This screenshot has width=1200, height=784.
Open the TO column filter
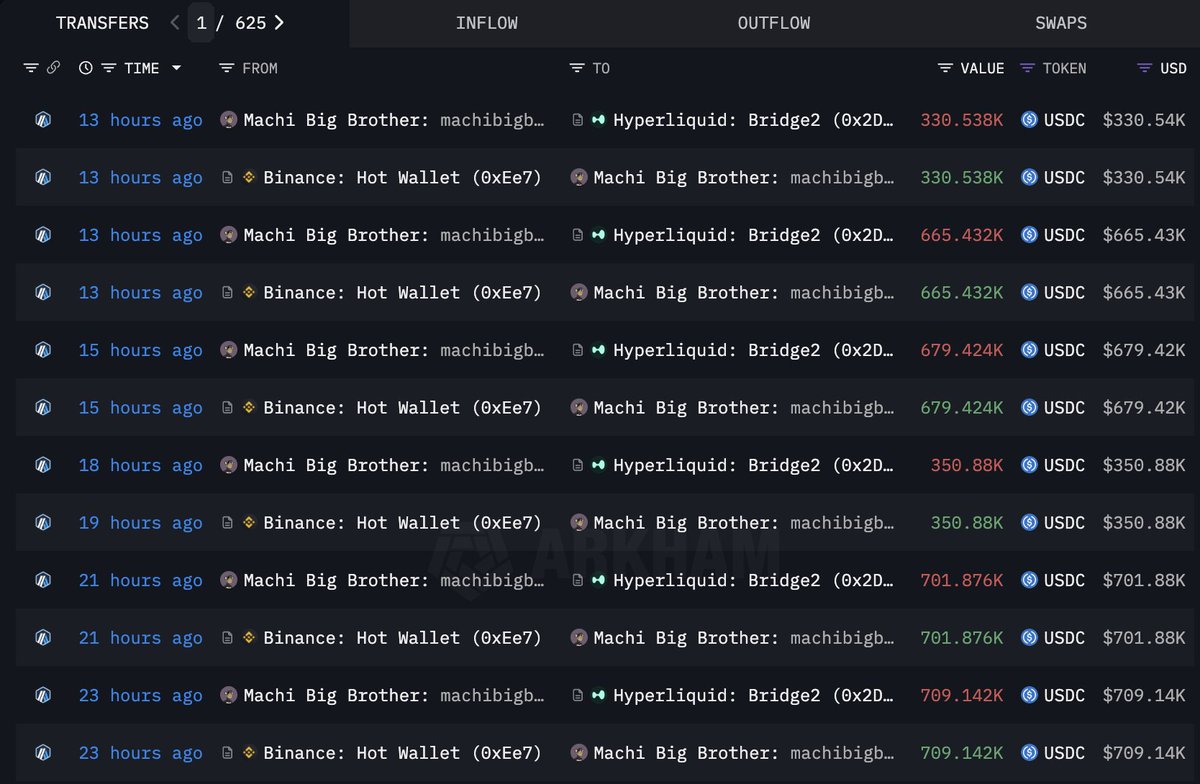(x=576, y=68)
